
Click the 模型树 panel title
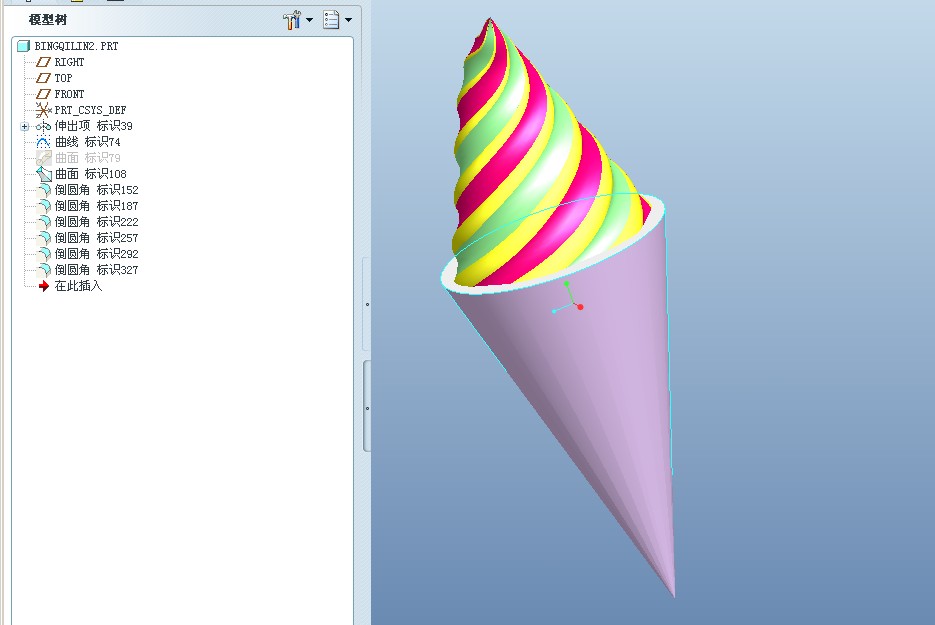coord(48,20)
